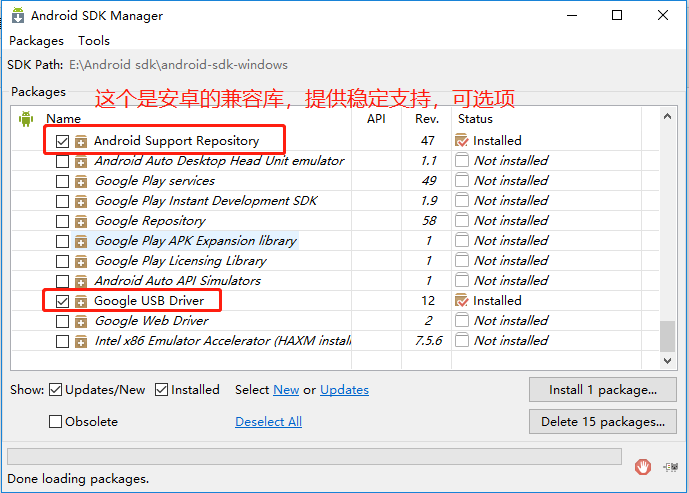Click the Android SDK Manager title bar icon

click(x=18, y=15)
